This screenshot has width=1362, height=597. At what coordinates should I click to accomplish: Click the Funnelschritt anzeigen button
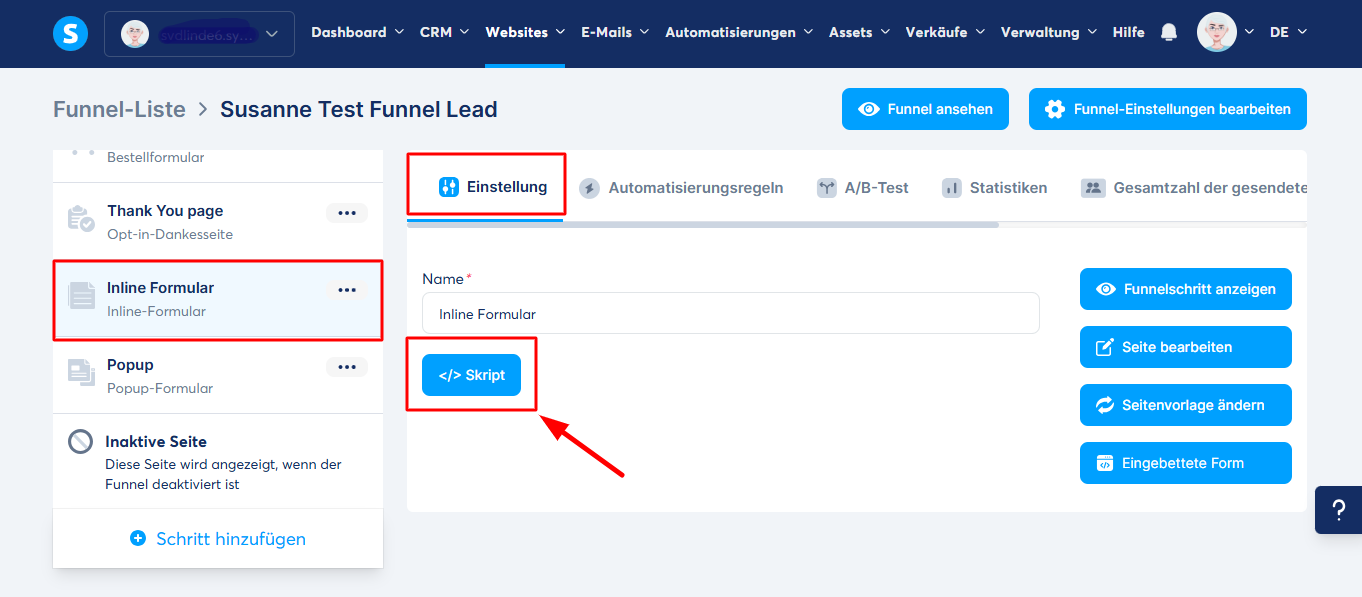[1186, 289]
